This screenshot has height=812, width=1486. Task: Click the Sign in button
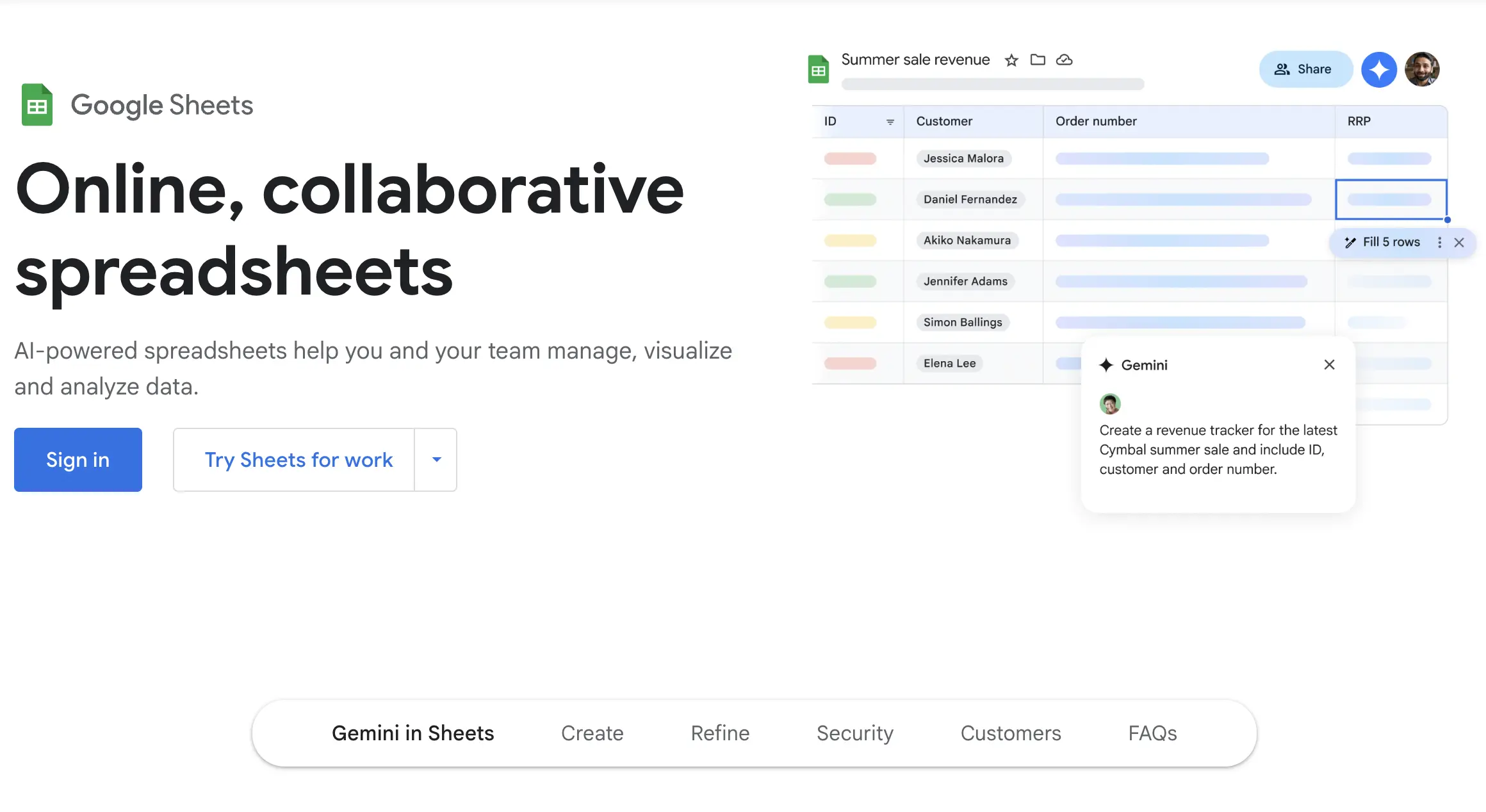click(x=78, y=460)
